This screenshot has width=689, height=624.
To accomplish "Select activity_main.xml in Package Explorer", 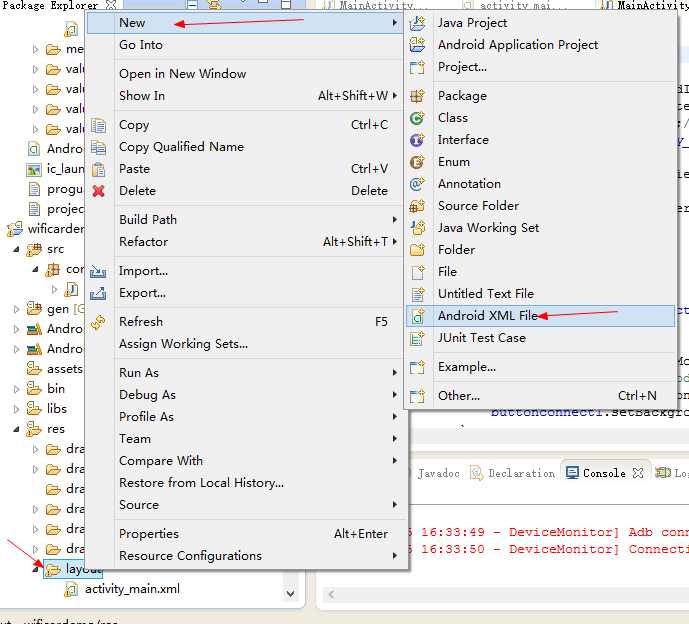I will (x=132, y=589).
